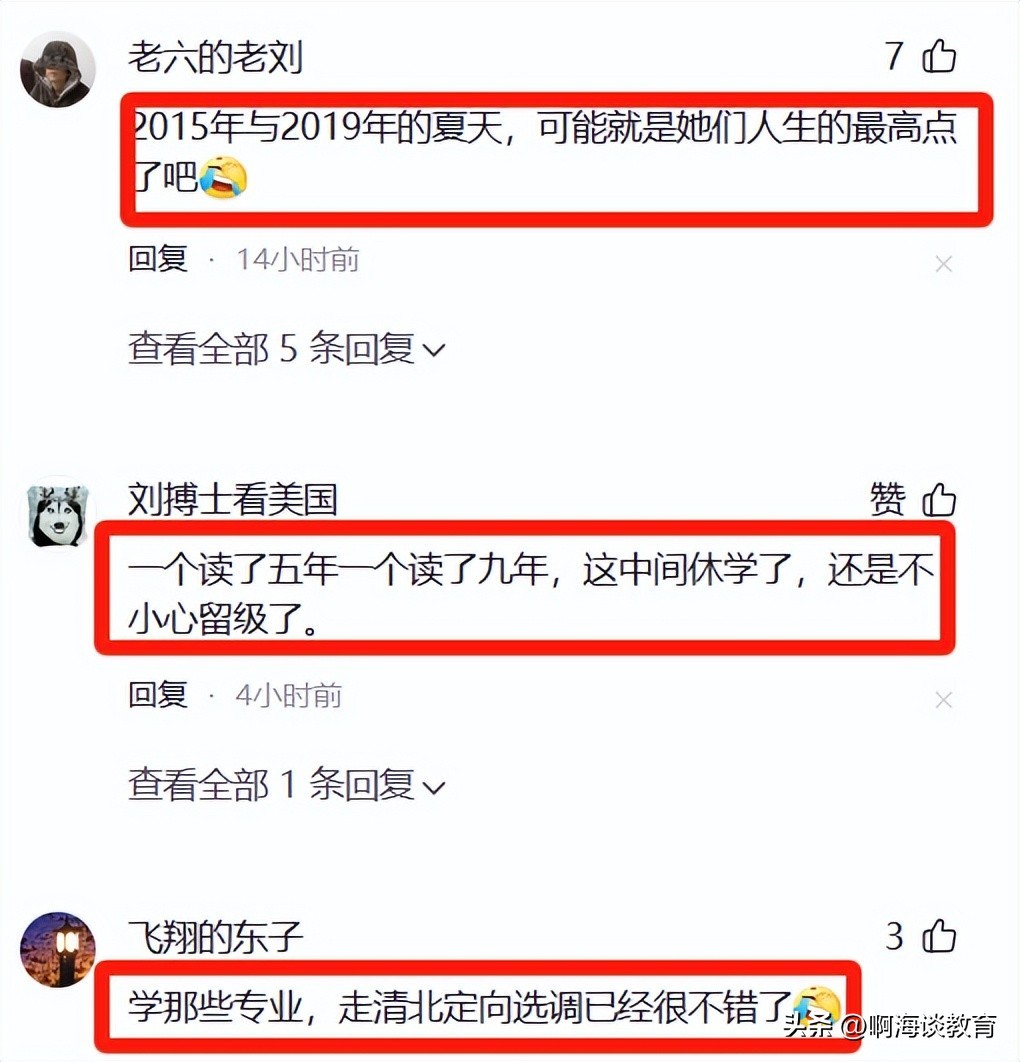Open 老六的老刘's profile avatar
Image resolution: width=1020 pixels, height=1062 pixels.
[x=58, y=69]
